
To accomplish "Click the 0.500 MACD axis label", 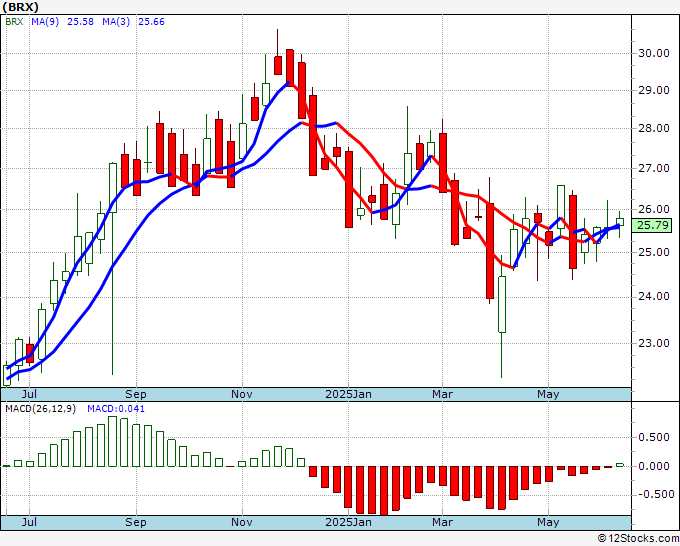I will click(654, 437).
